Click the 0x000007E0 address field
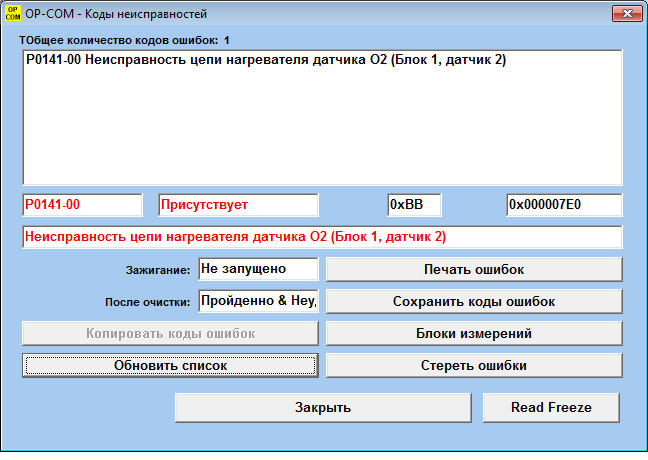Viewport: 648px width, 460px height. (564, 205)
